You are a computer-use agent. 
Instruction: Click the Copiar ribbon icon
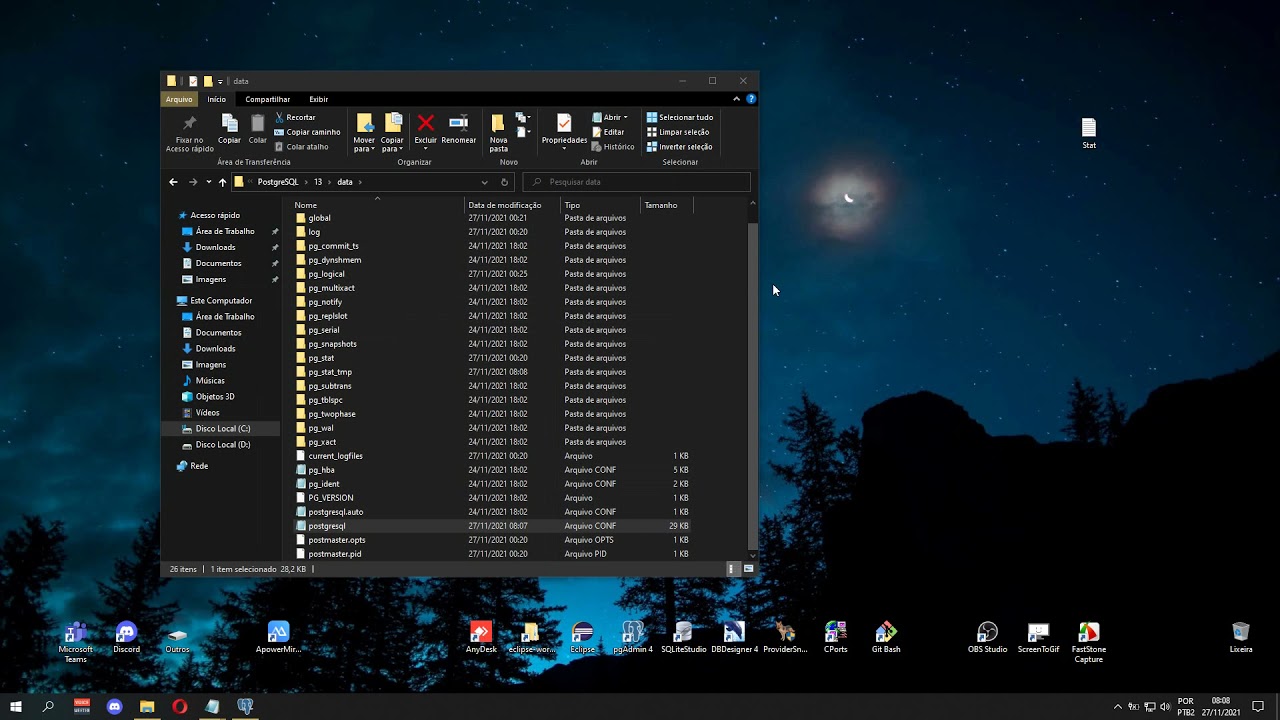click(x=230, y=123)
